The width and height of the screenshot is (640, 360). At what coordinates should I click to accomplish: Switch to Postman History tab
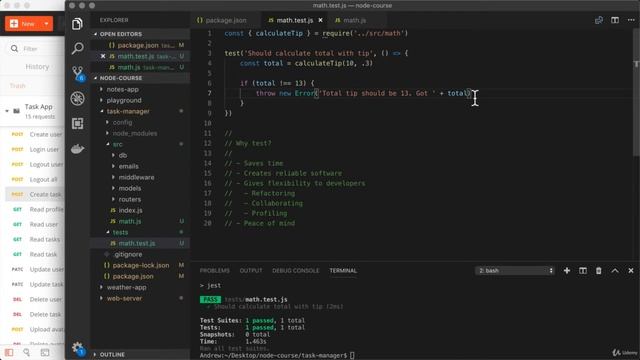37,67
